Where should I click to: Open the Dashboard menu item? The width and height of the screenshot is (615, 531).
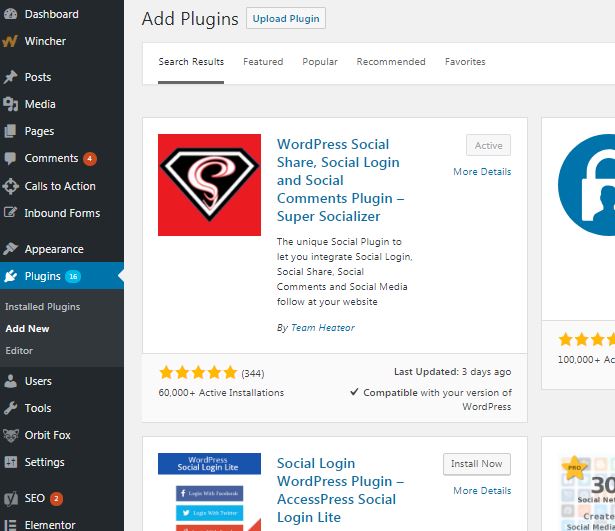point(51,14)
